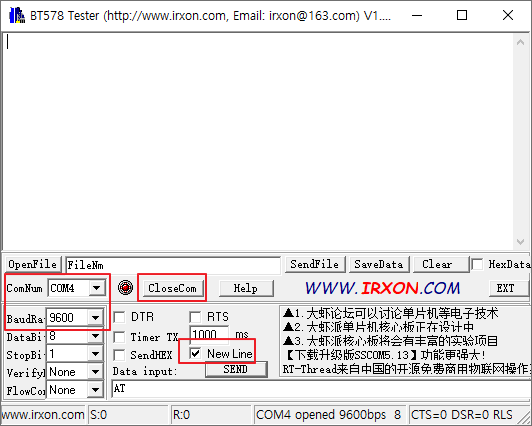This screenshot has height=426, width=532.
Task: Expand the DataBits dropdown showing 8
Action: [95, 336]
